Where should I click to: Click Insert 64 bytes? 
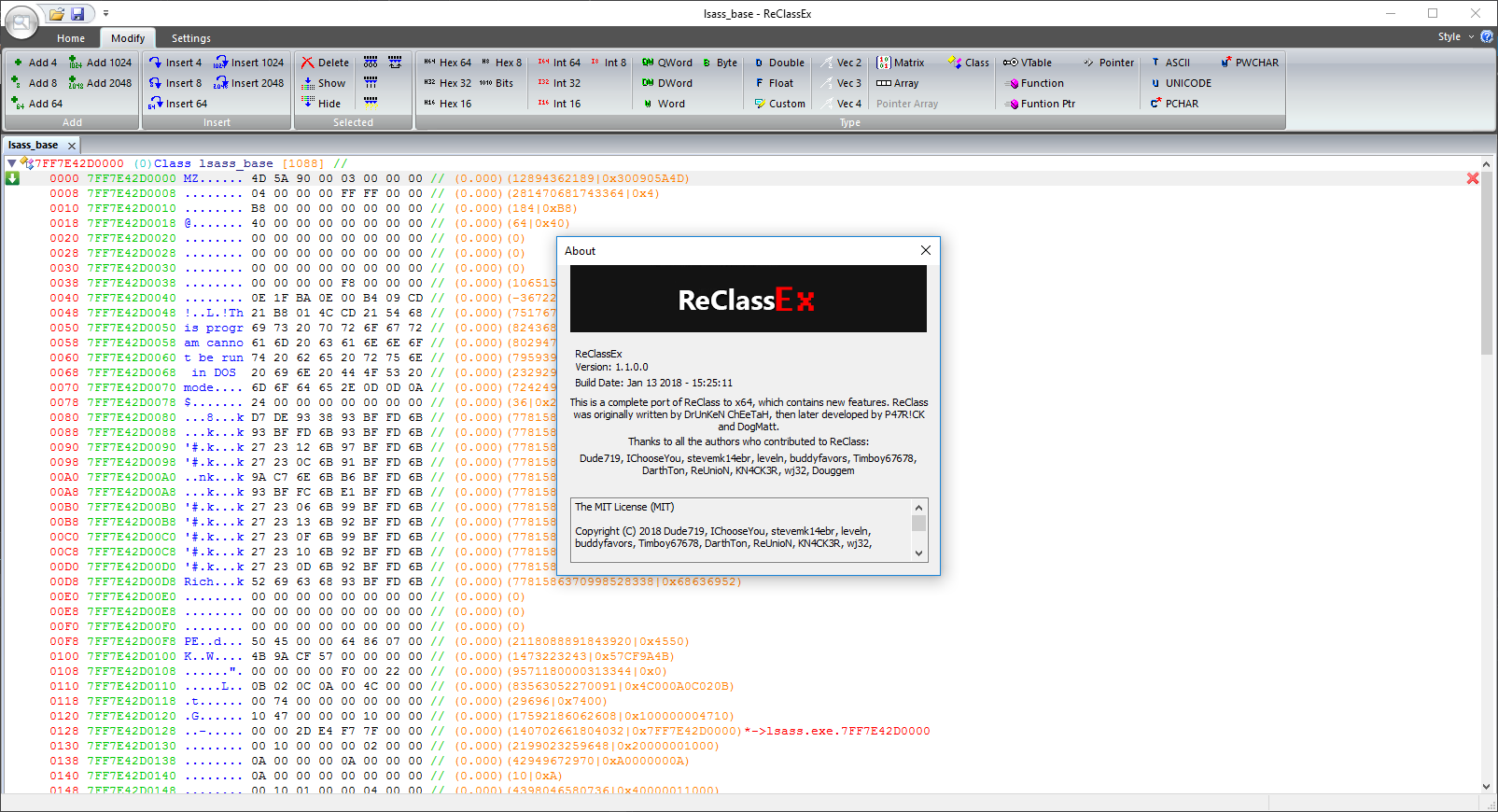point(178,104)
